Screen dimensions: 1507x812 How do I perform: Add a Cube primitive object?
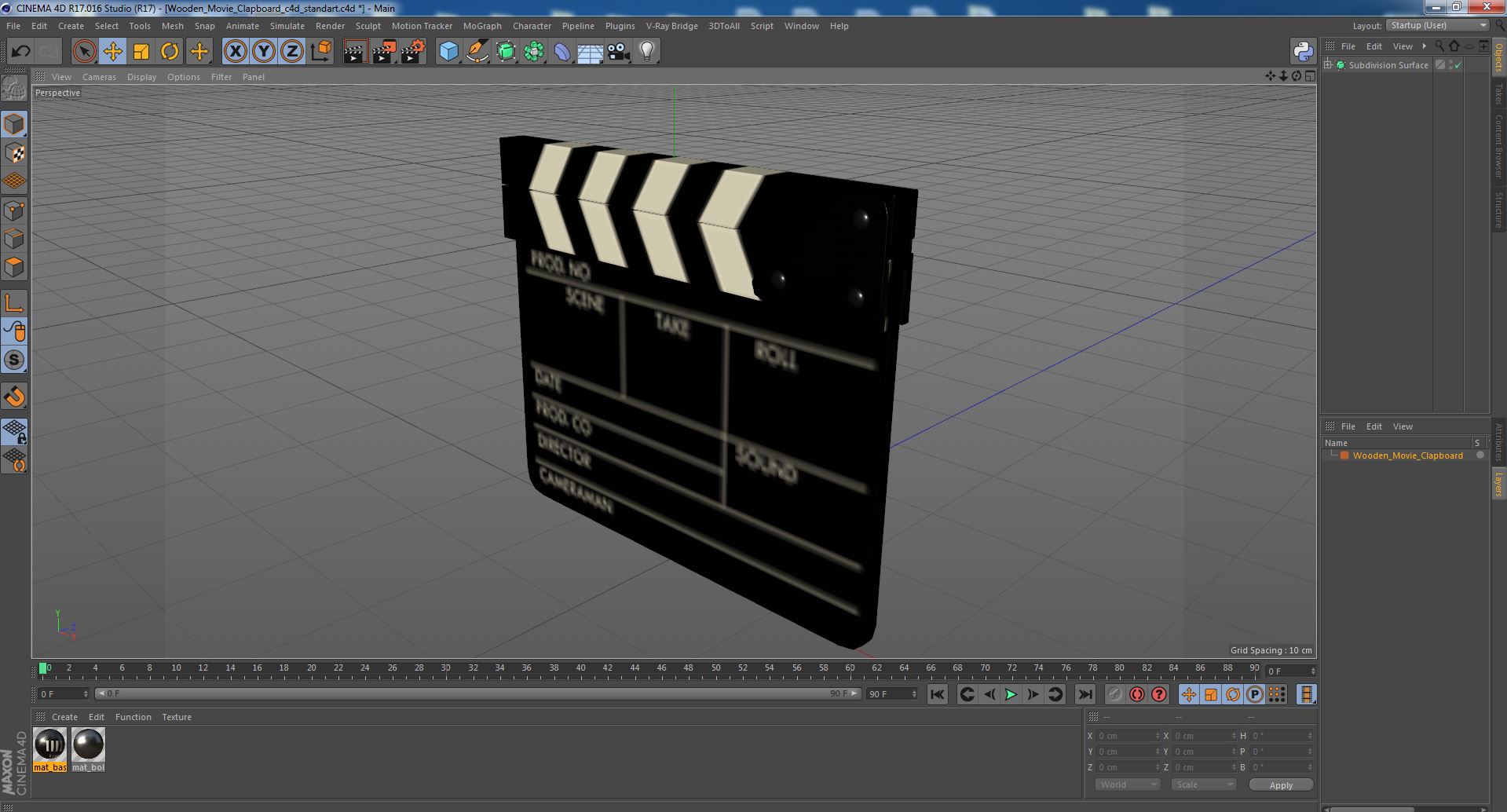pos(448,52)
